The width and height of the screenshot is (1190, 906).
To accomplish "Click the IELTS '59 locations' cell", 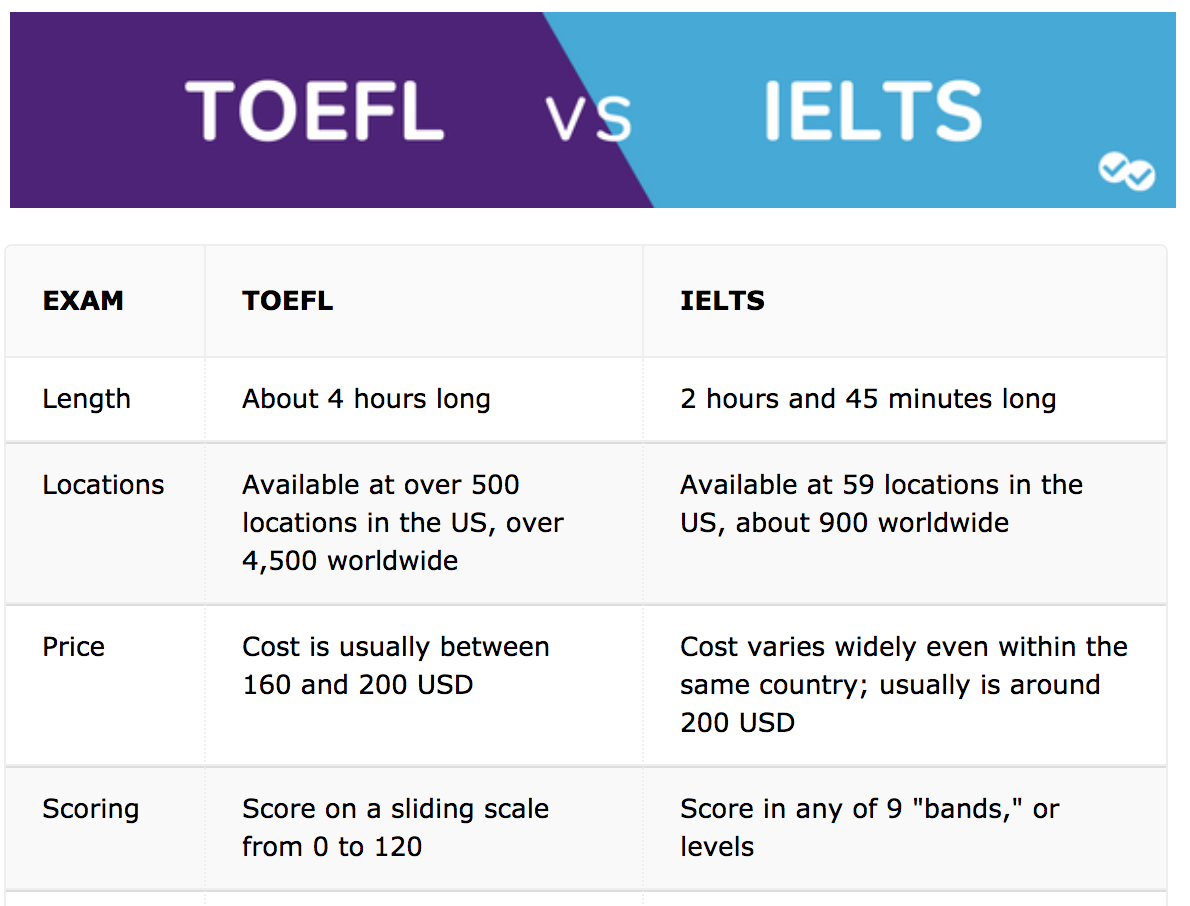I will pyautogui.click(x=881, y=504).
